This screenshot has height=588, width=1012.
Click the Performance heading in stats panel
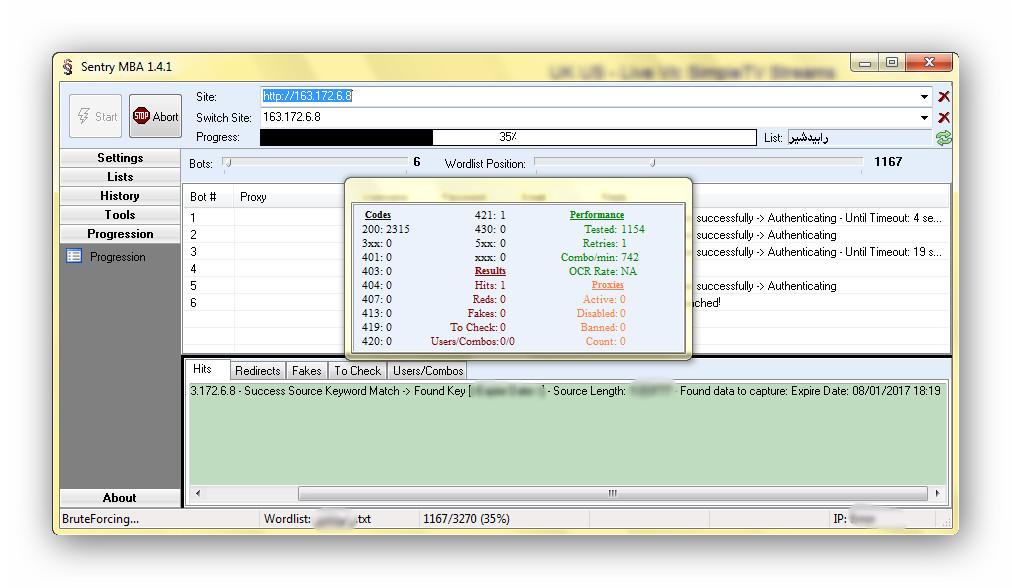point(596,215)
